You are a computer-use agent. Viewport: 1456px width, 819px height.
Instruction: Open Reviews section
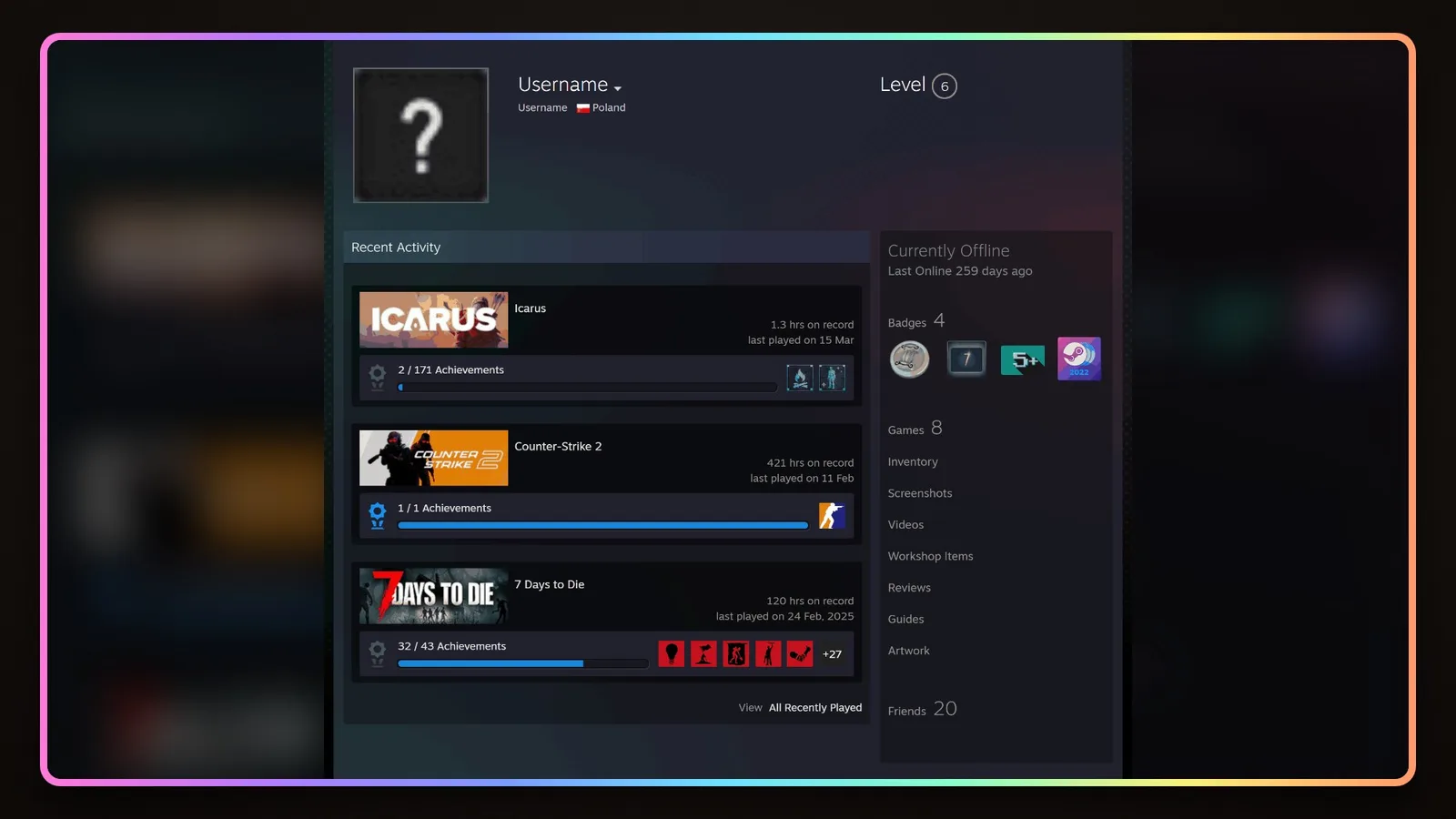[909, 588]
